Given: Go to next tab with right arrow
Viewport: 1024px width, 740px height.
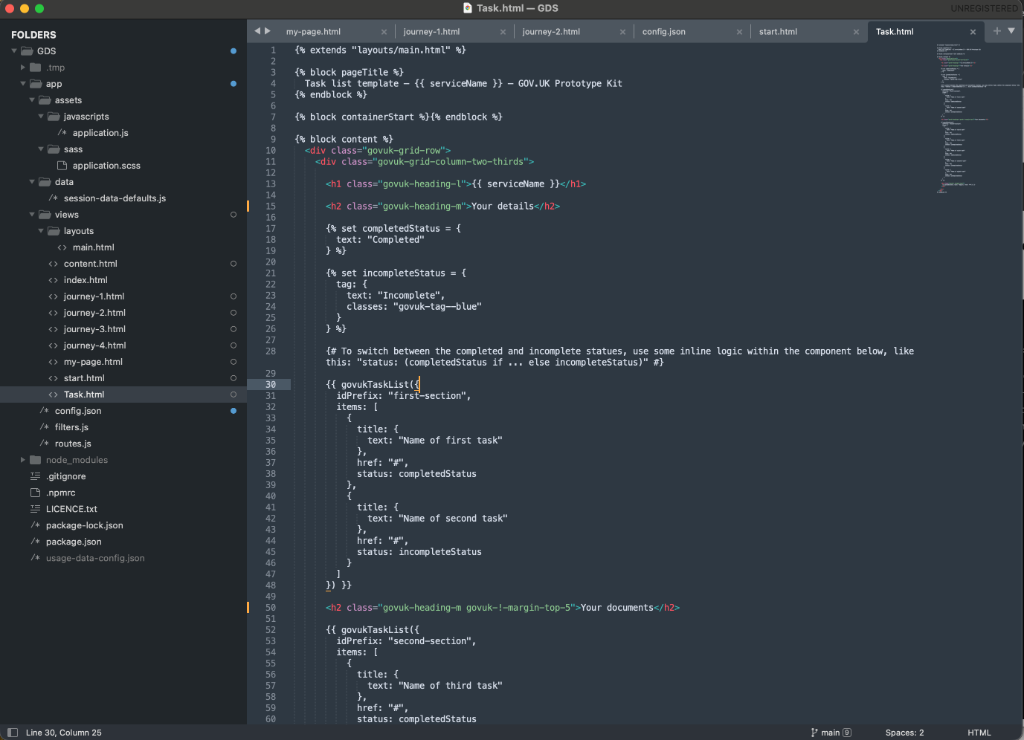Looking at the screenshot, I should [268, 31].
